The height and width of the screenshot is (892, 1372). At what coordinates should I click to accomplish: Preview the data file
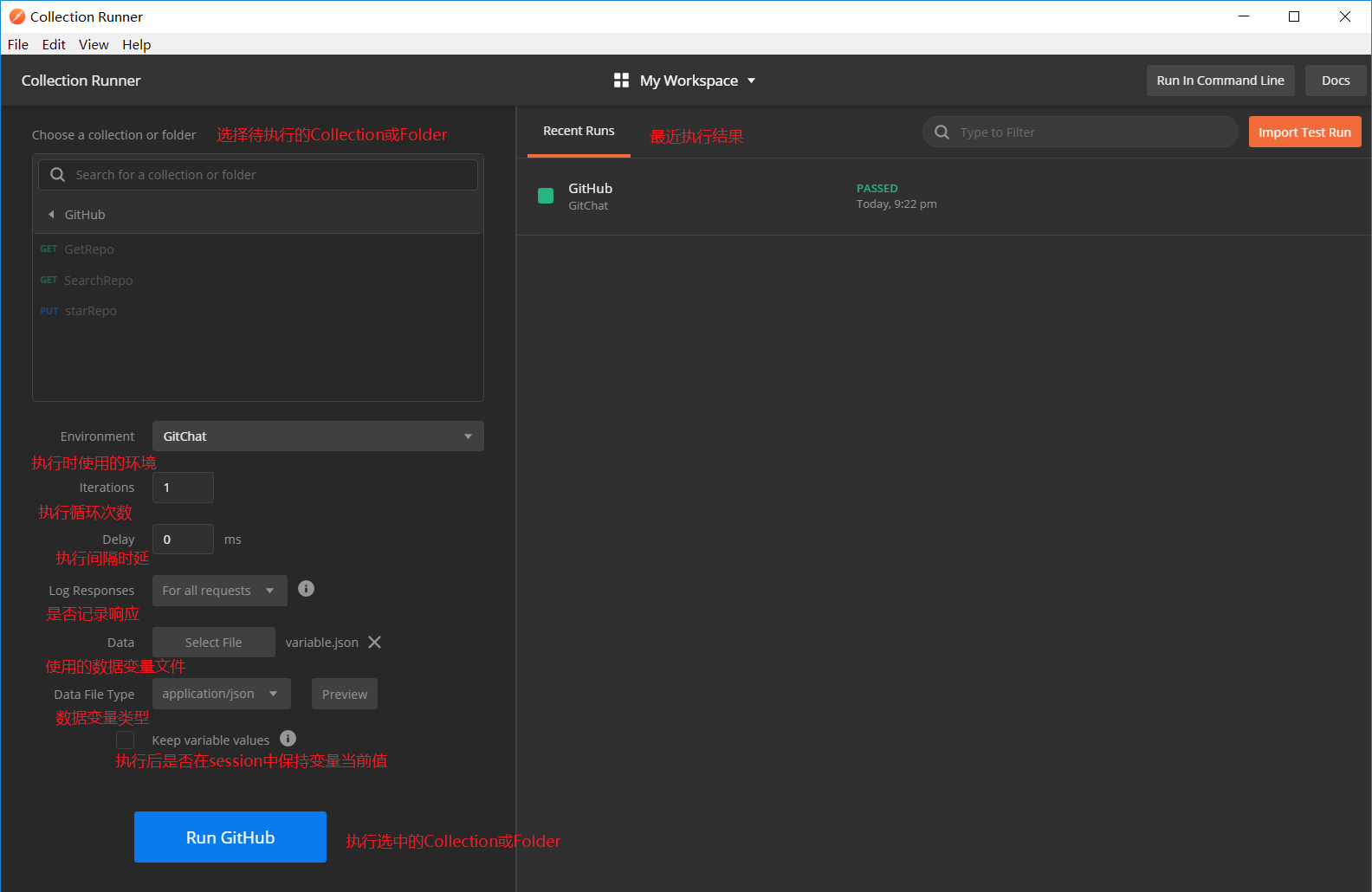(x=345, y=694)
